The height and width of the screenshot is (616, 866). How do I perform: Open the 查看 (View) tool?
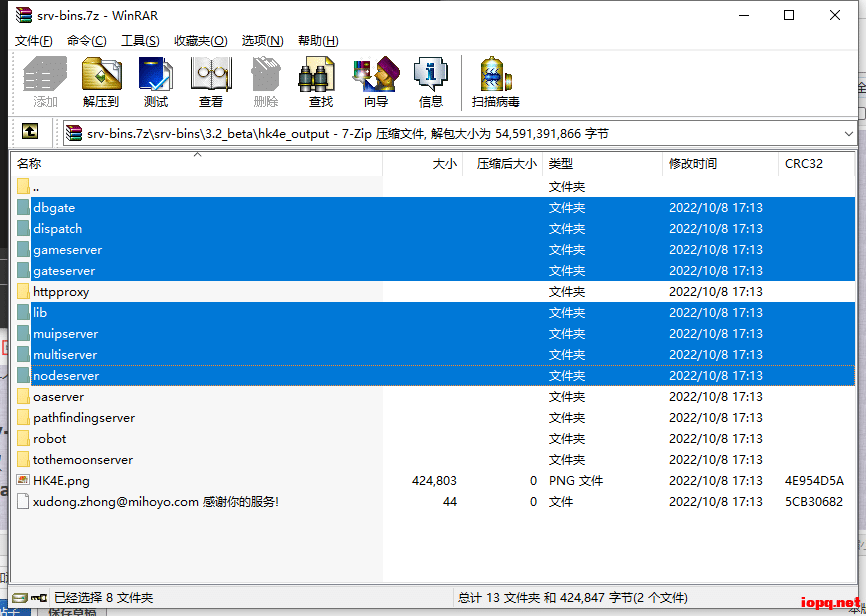(x=211, y=80)
